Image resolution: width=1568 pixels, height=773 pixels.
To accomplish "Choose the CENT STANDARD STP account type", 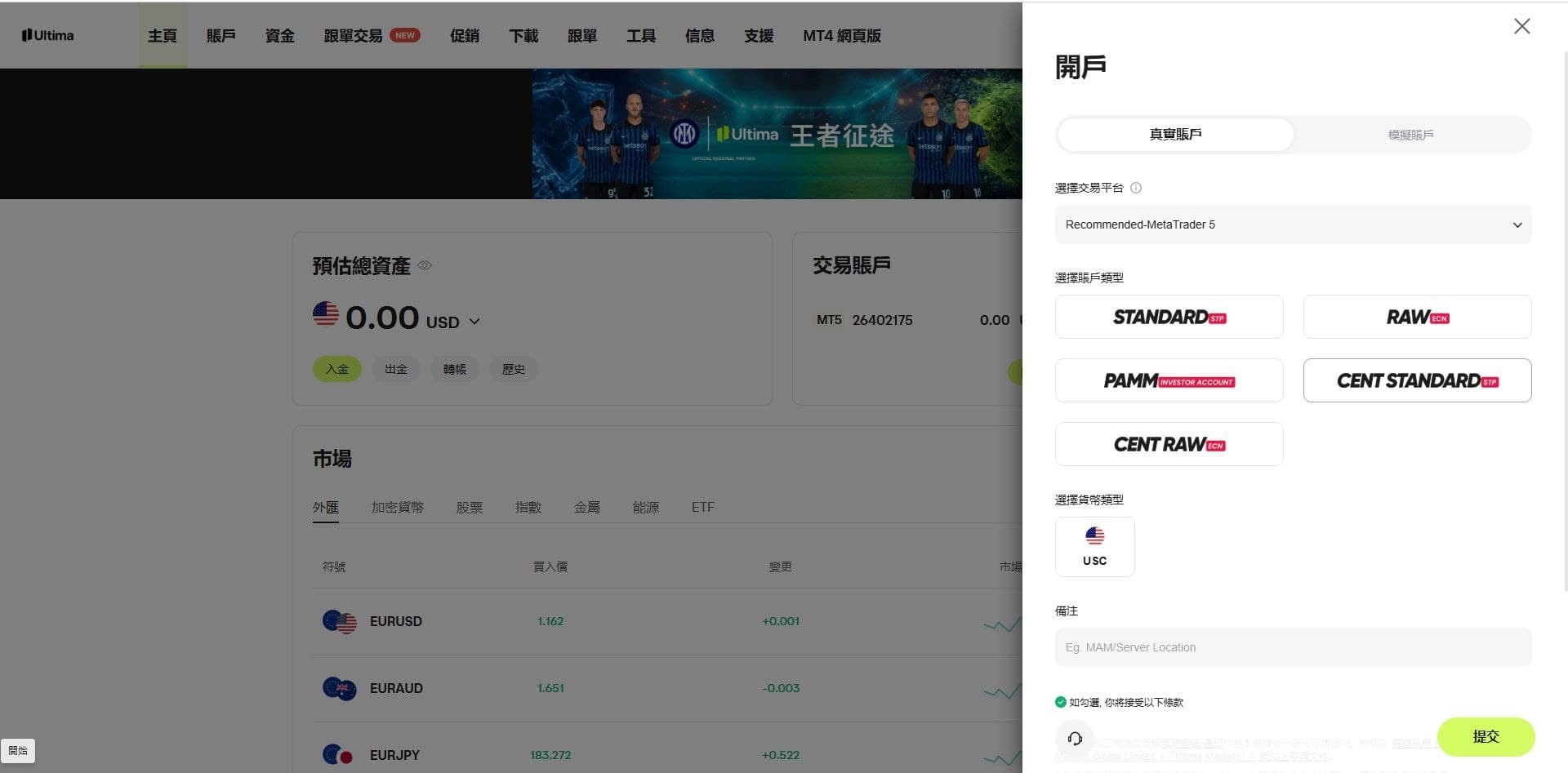I will [1417, 380].
